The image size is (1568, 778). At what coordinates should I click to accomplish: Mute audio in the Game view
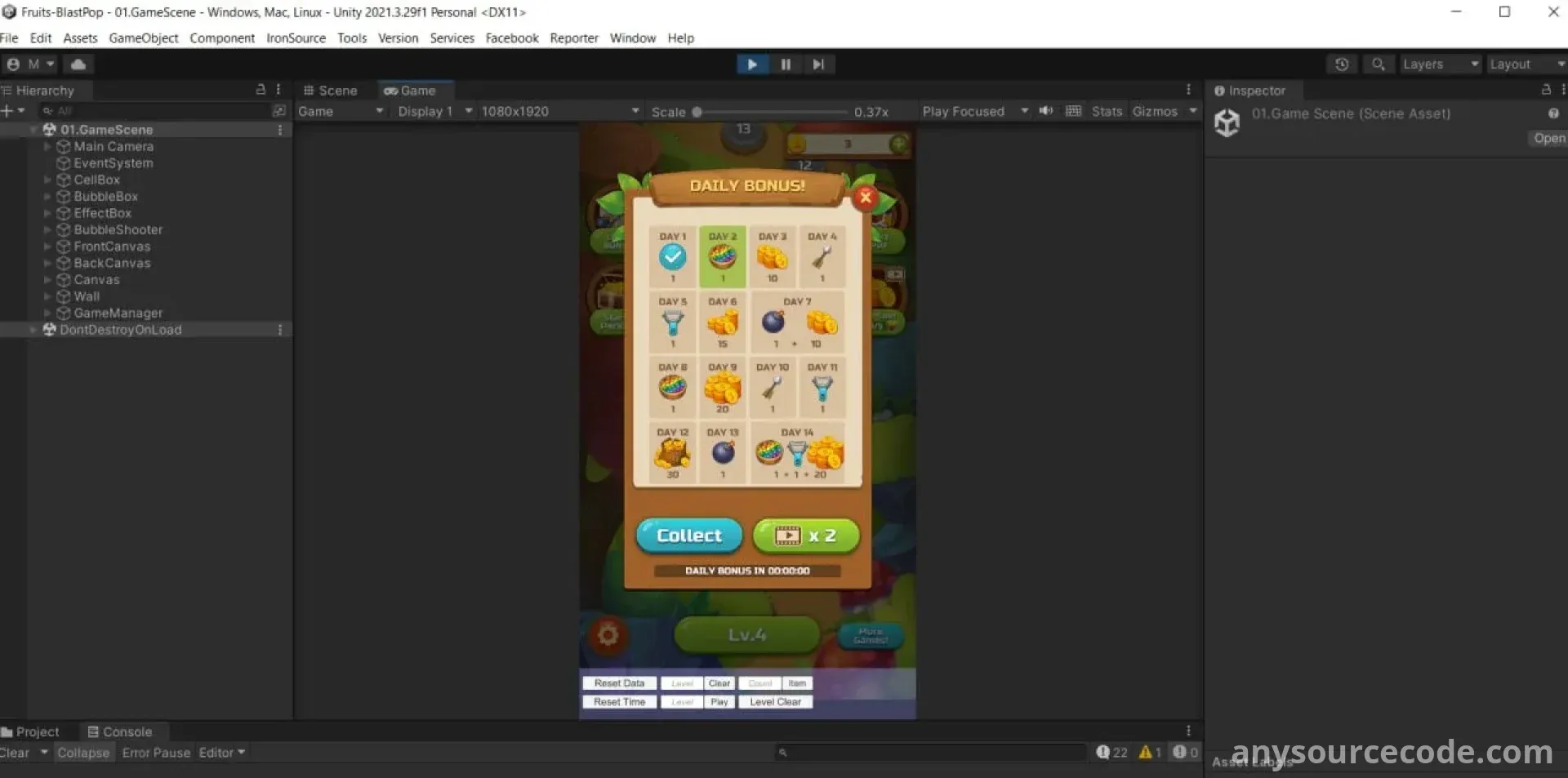[x=1045, y=111]
